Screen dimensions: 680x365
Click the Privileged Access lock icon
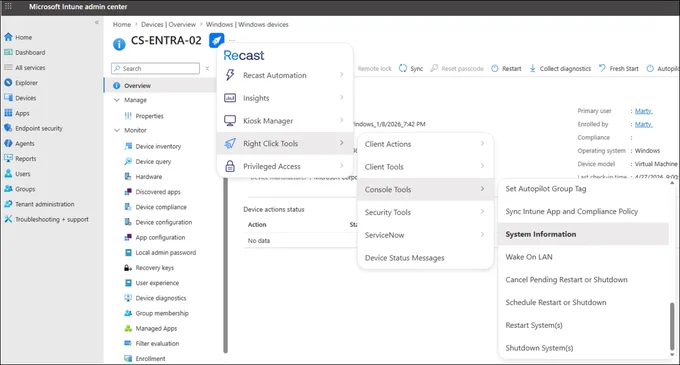click(x=230, y=166)
